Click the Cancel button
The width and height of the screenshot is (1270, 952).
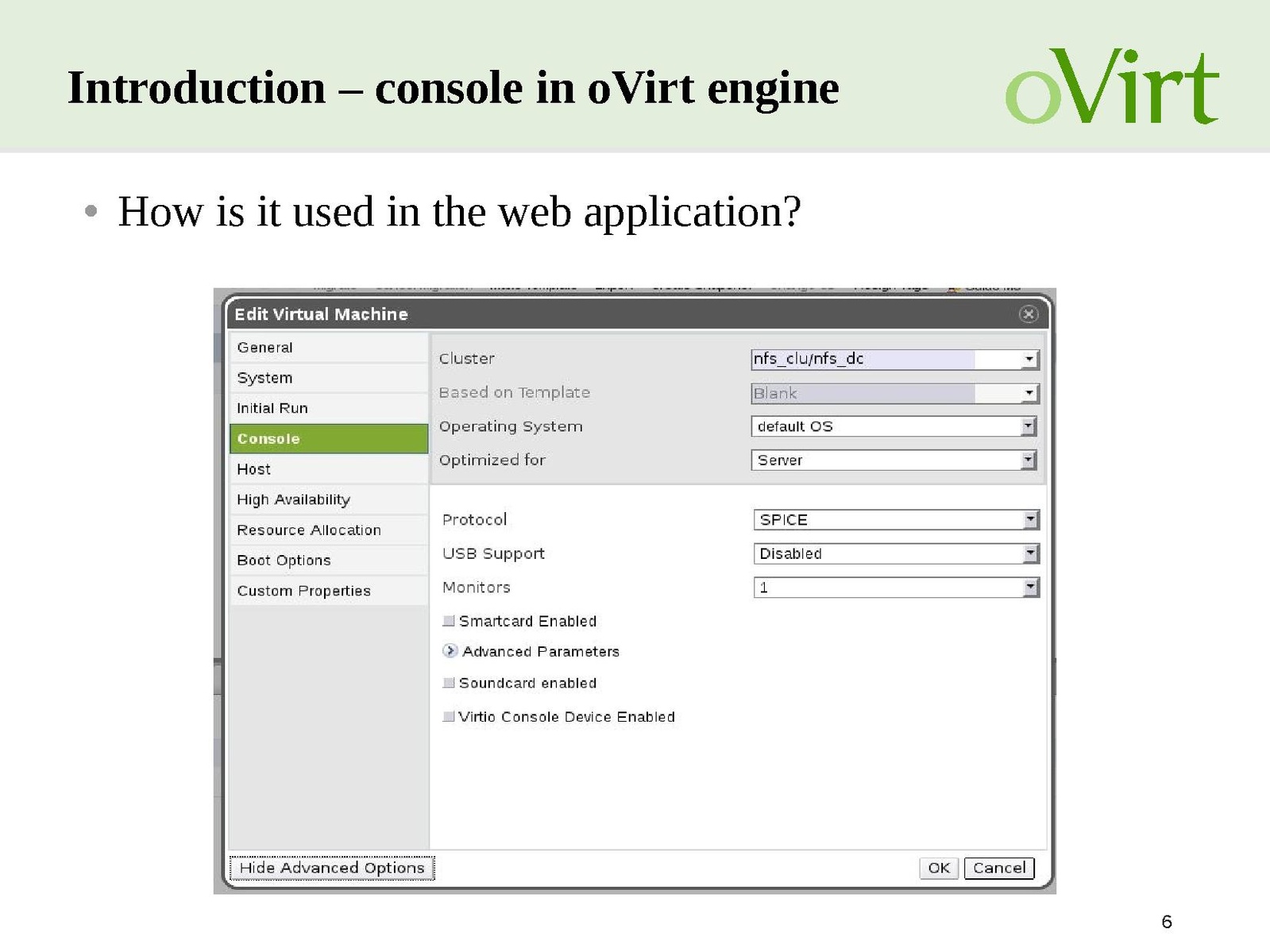[x=998, y=868]
